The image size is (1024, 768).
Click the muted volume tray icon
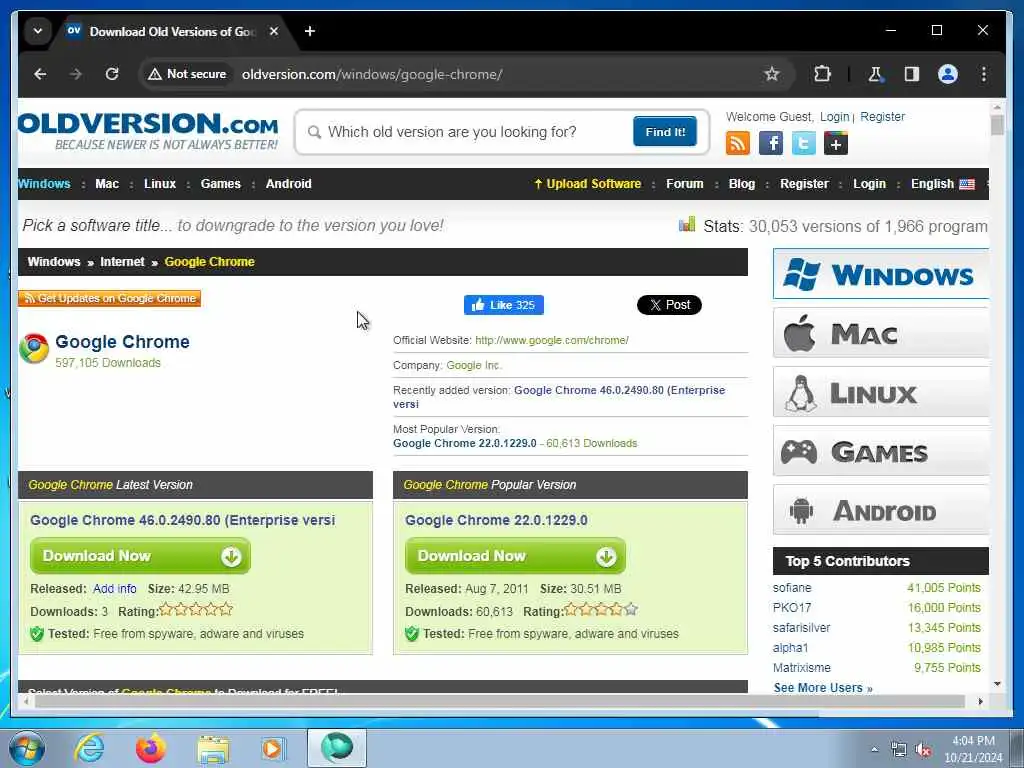click(x=923, y=750)
